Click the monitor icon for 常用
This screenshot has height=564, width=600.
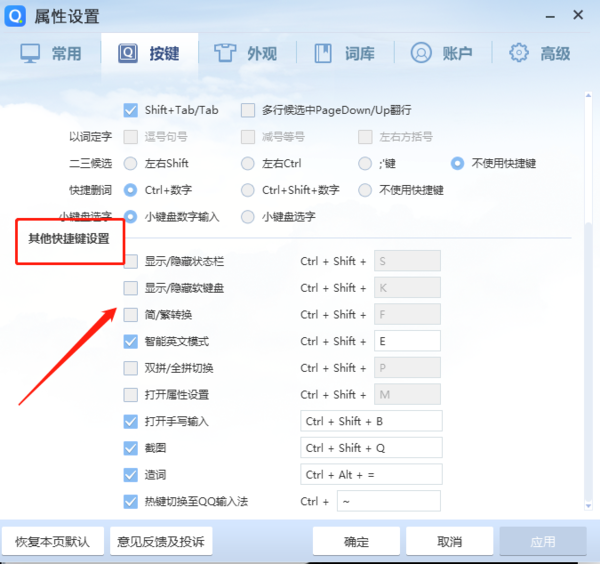point(30,53)
